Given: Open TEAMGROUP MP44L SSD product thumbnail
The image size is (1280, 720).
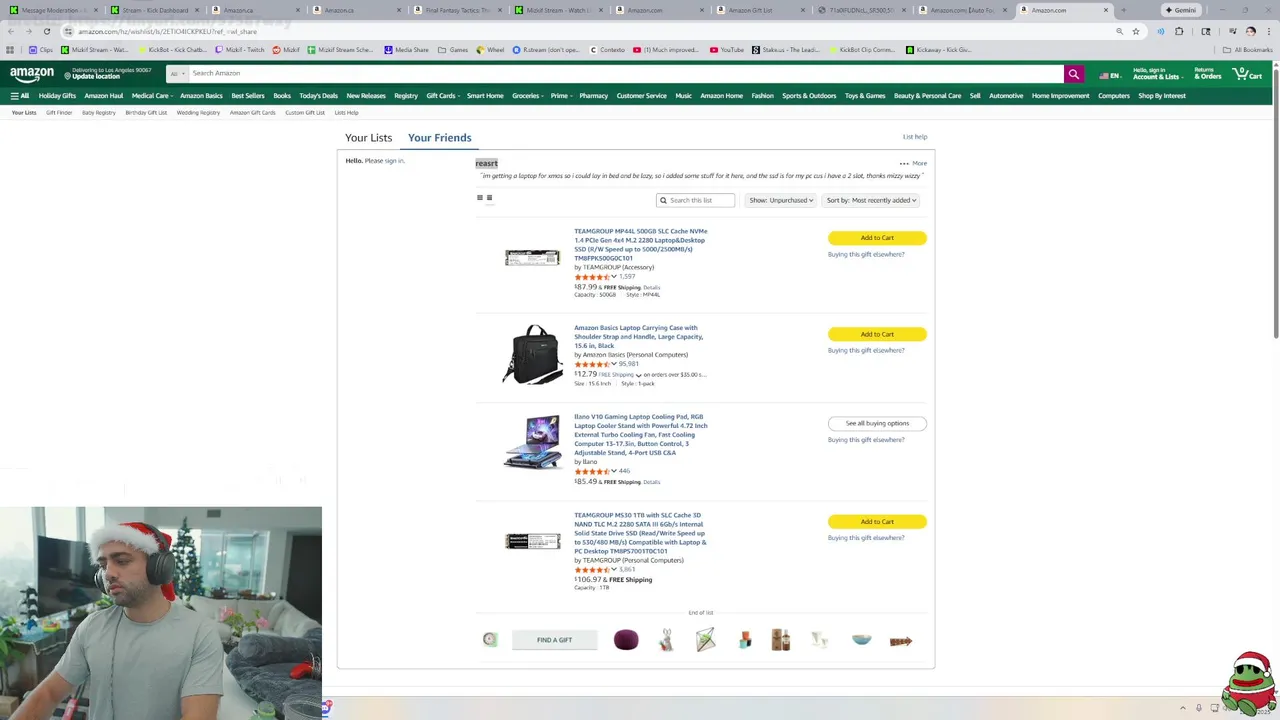Looking at the screenshot, I should tap(532, 258).
